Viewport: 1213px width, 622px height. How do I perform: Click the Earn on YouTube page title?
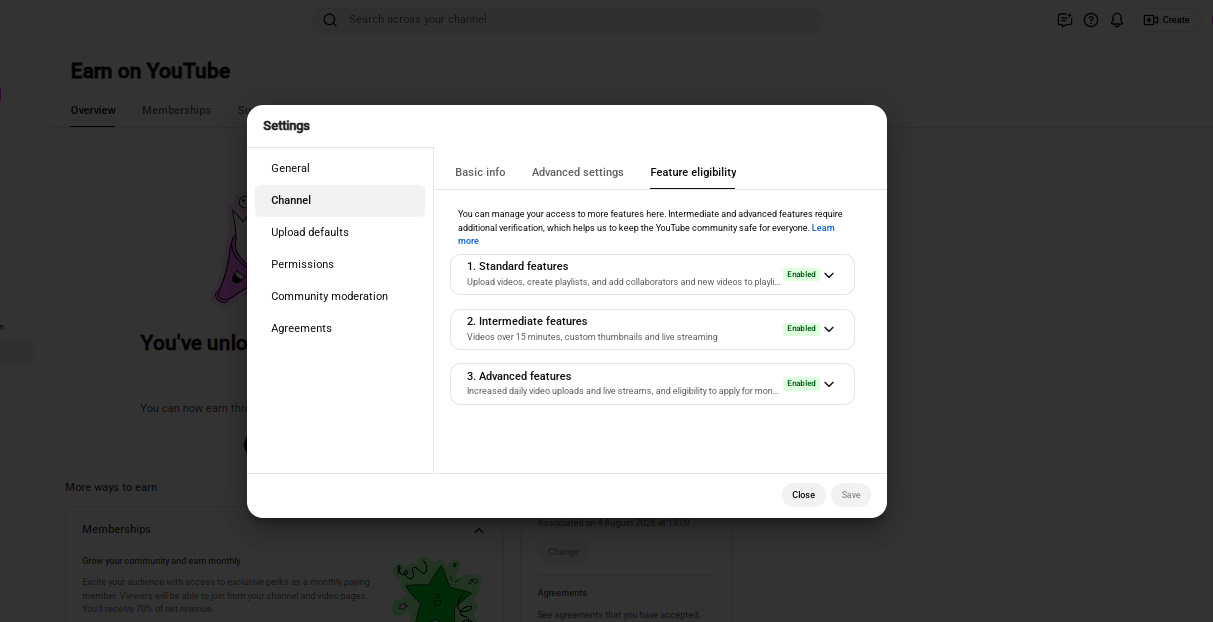pyautogui.click(x=150, y=71)
